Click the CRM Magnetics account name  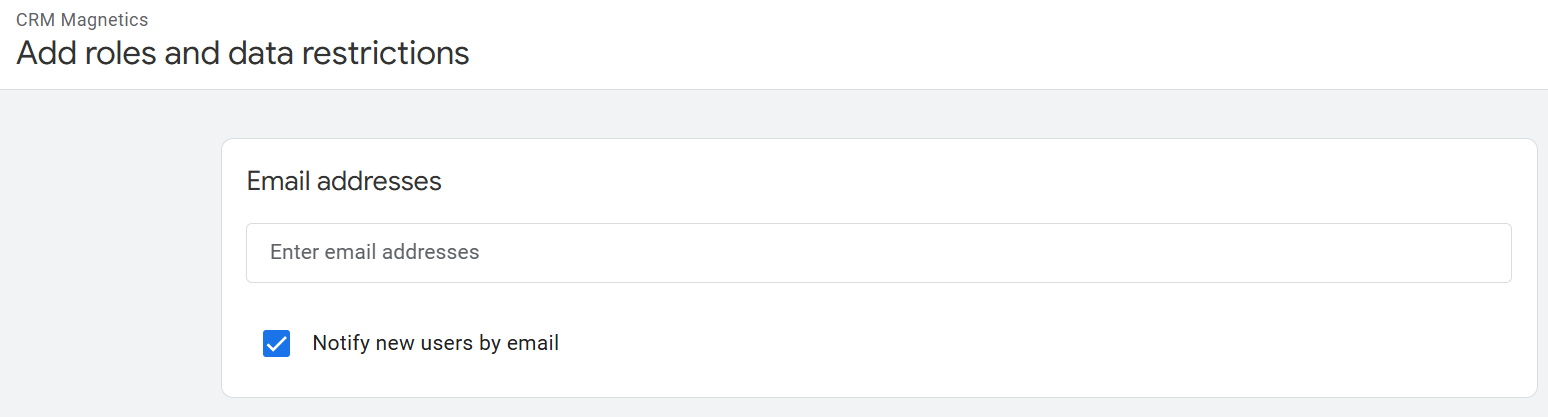tap(82, 20)
